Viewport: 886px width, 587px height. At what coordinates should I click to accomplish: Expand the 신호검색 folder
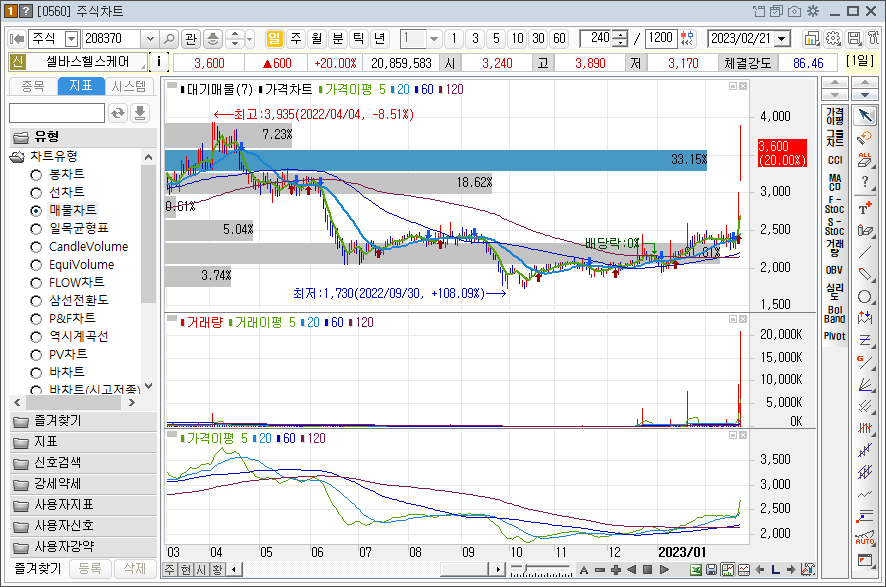pyautogui.click(x=83, y=463)
